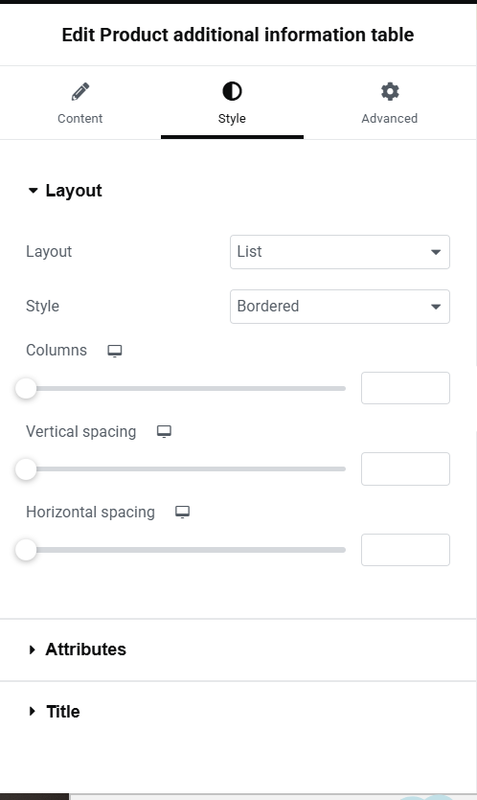Viewport: 477px width, 800px height.
Task: Open responsive device icon for Horizontal spacing
Action: pyautogui.click(x=183, y=512)
